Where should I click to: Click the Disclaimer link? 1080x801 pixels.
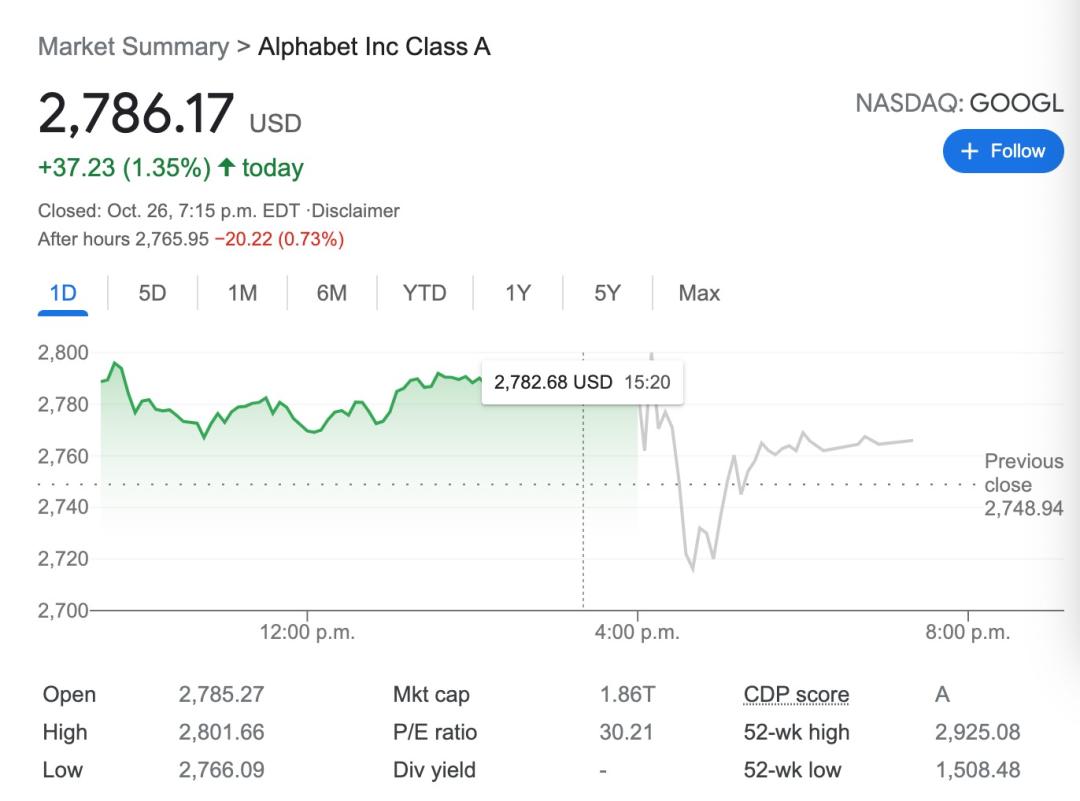click(356, 211)
